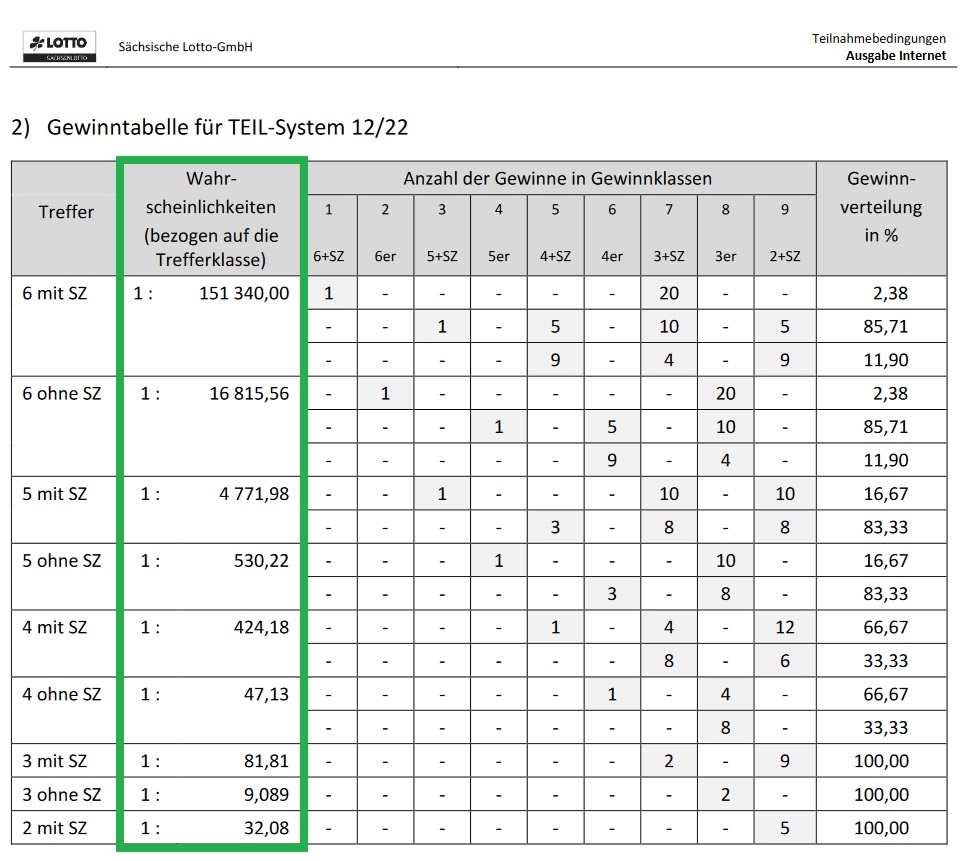Image resolution: width=966 pixels, height=861 pixels.
Task: Select the '4 ohne SZ' row label
Action: pyautogui.click(x=62, y=694)
